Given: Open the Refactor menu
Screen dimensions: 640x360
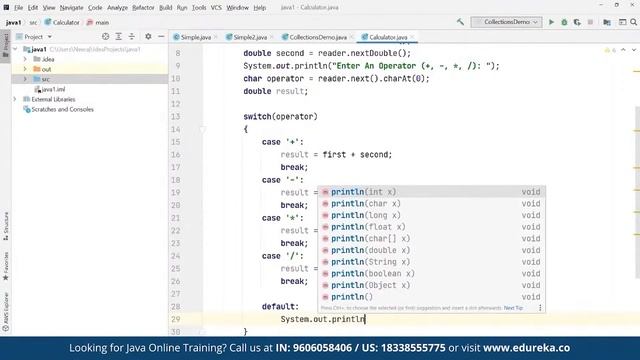Looking at the screenshot, I should [143, 7].
